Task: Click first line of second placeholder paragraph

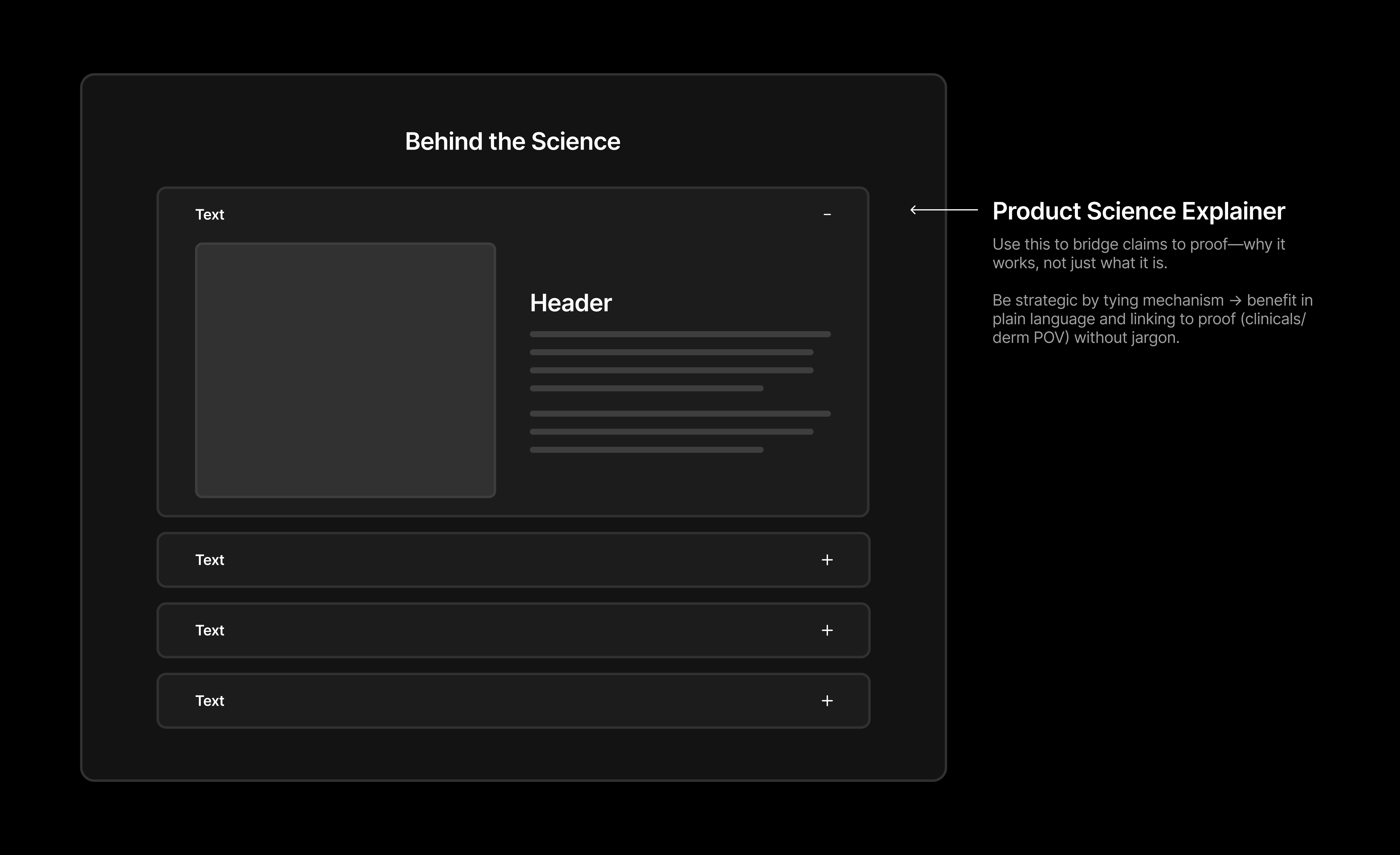Action: tap(680, 414)
